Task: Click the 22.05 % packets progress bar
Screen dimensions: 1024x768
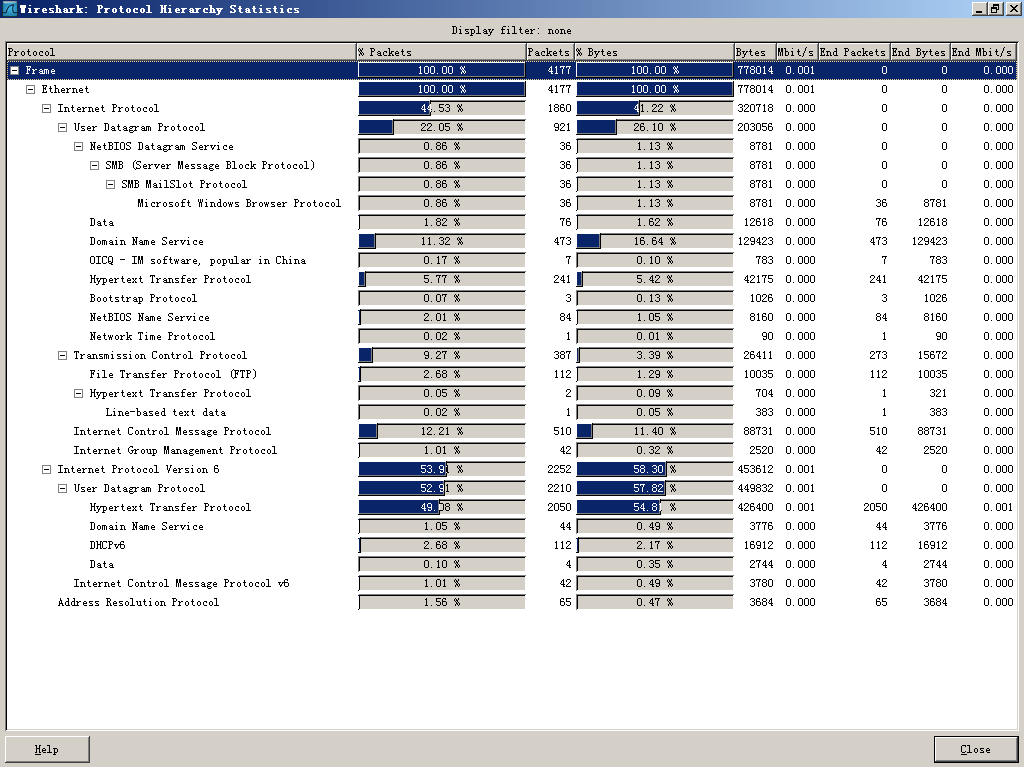Action: pos(441,127)
